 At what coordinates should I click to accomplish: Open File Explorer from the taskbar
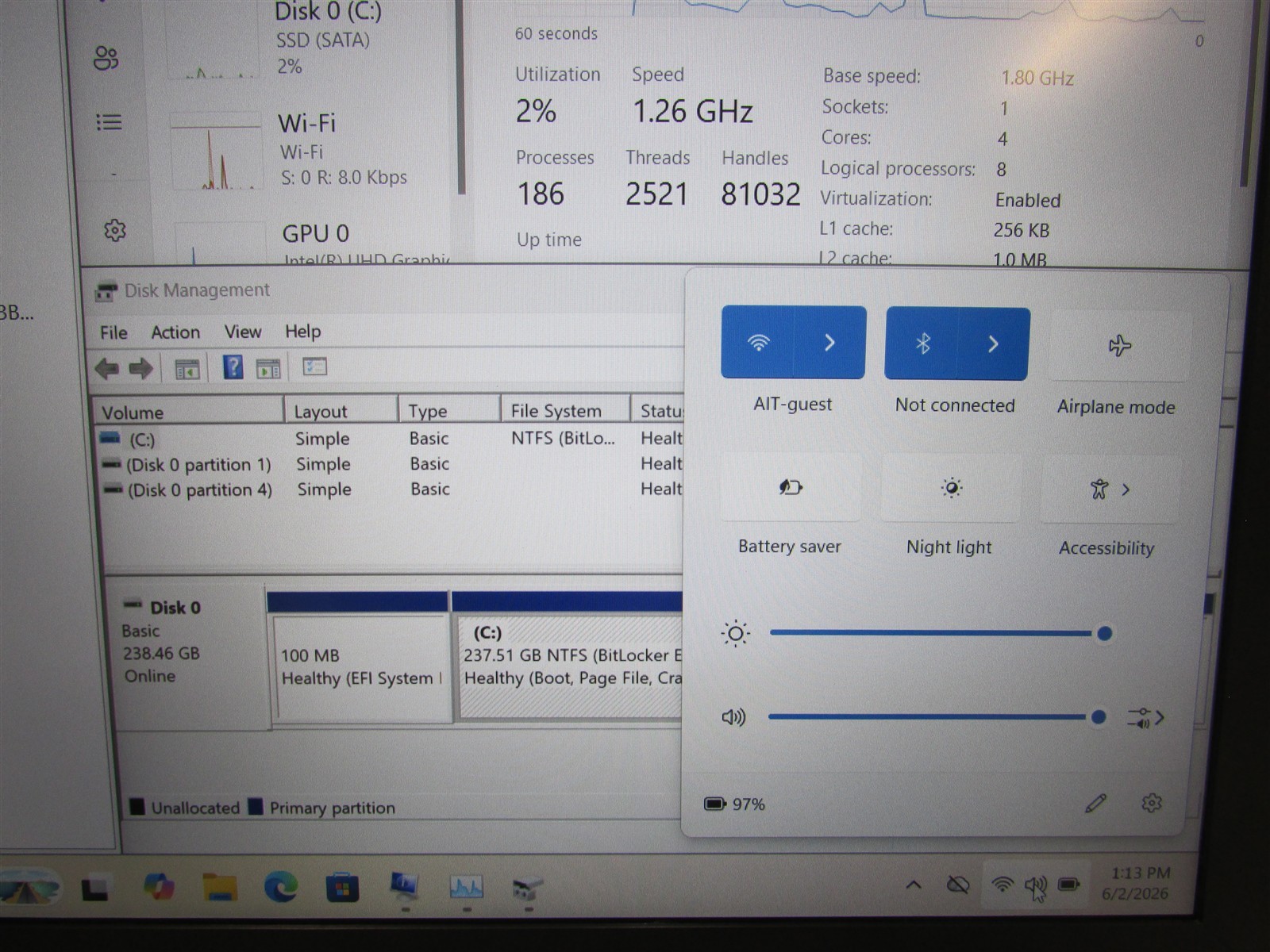[220, 886]
